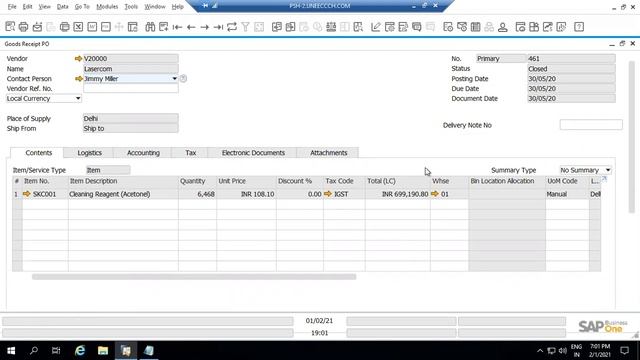Image resolution: width=640 pixels, height=360 pixels.
Task: Switch to the Logistics tab
Action: pyautogui.click(x=89, y=153)
